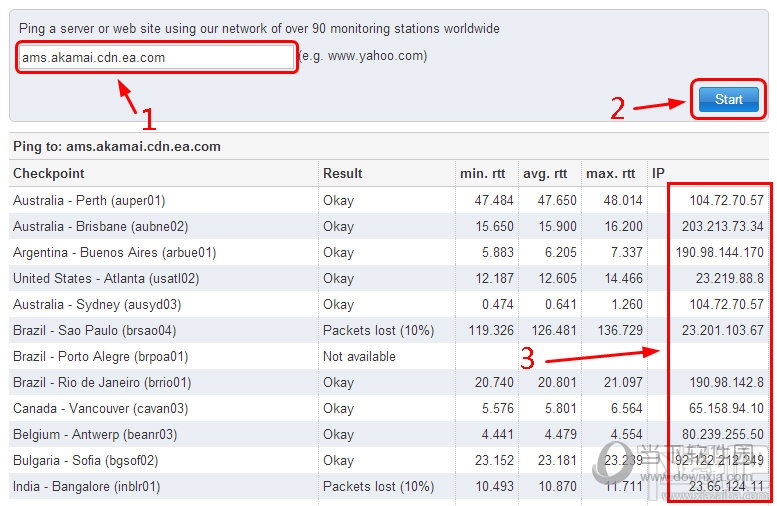The height and width of the screenshot is (506, 777).
Task: Click Canada - Vancouver (cavan03) checkpoint
Action: tap(101, 408)
